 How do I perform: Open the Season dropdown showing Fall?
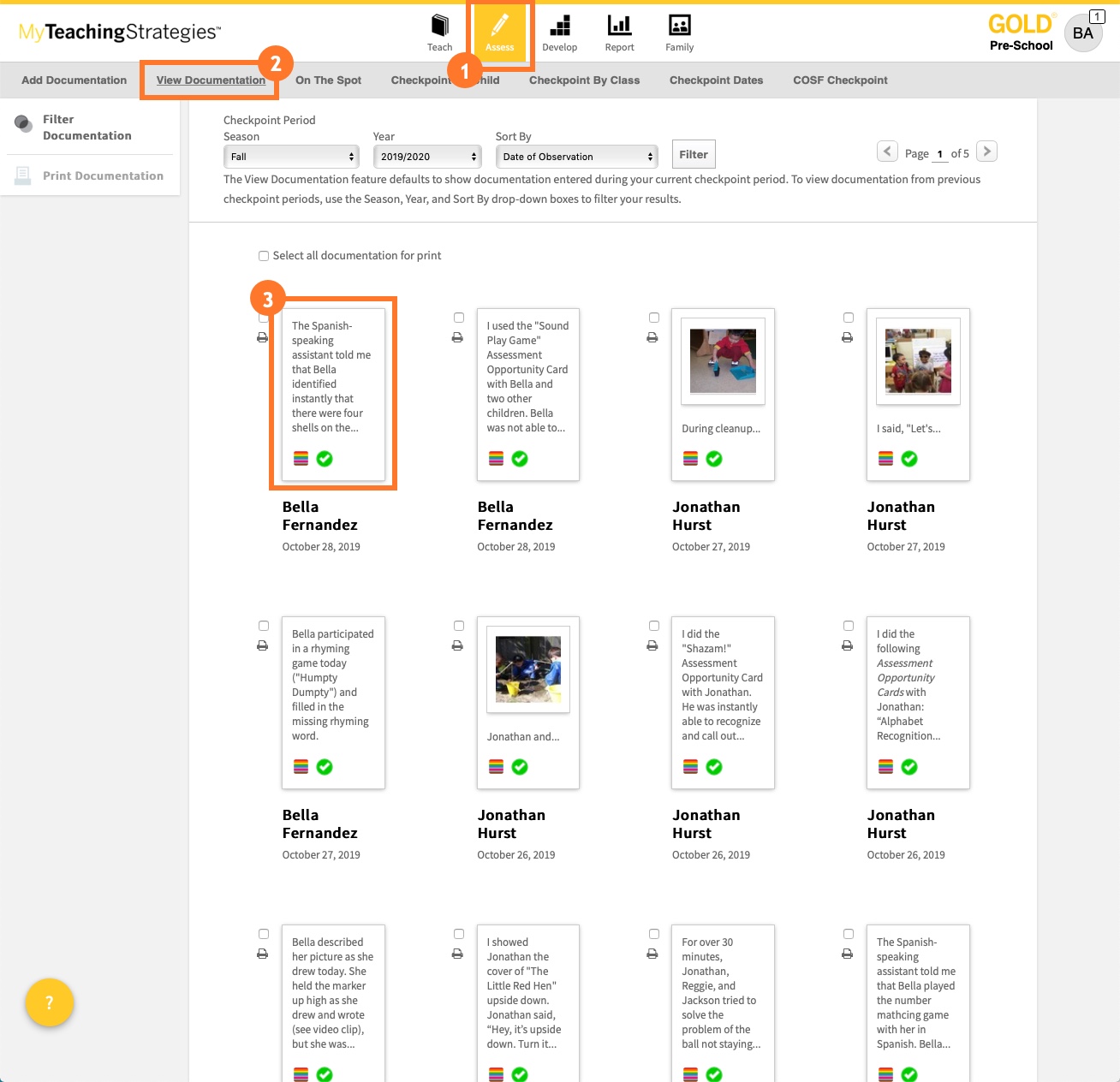click(291, 157)
